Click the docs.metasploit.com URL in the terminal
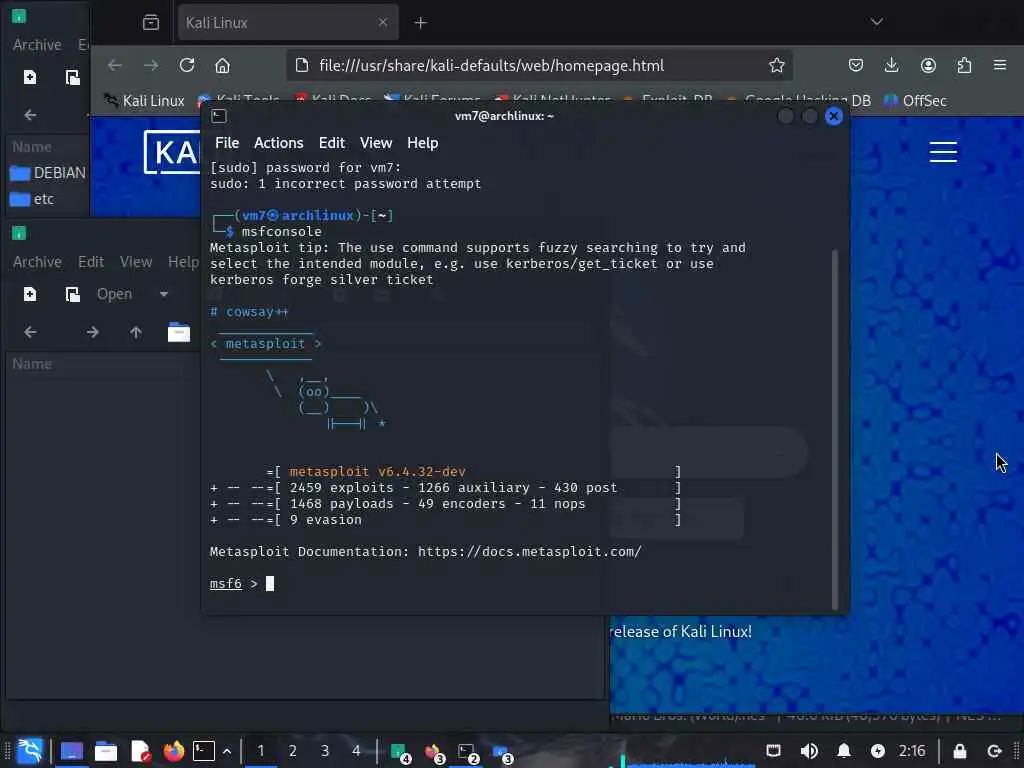 coord(530,552)
